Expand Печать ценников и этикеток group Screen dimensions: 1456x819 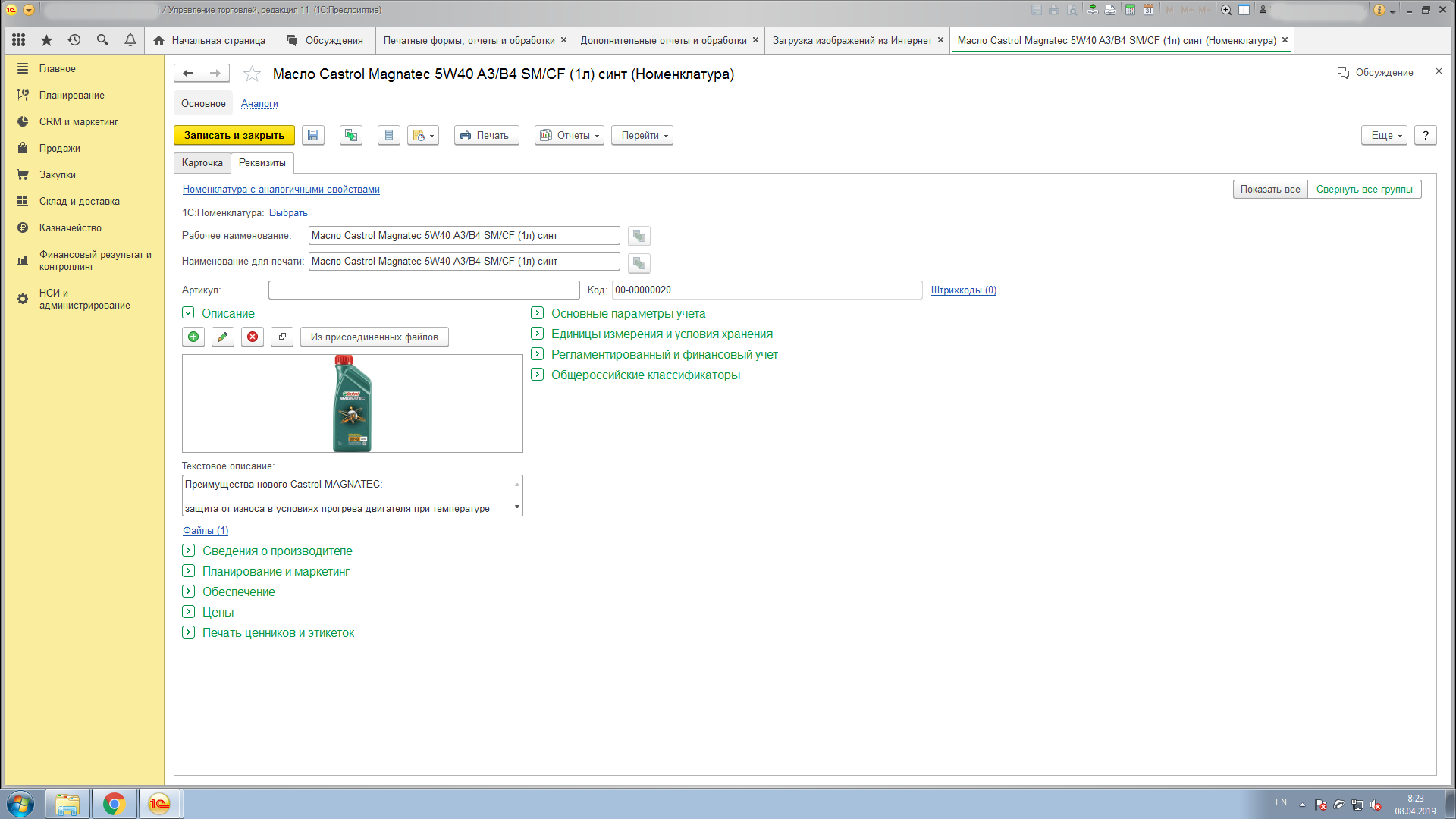189,632
